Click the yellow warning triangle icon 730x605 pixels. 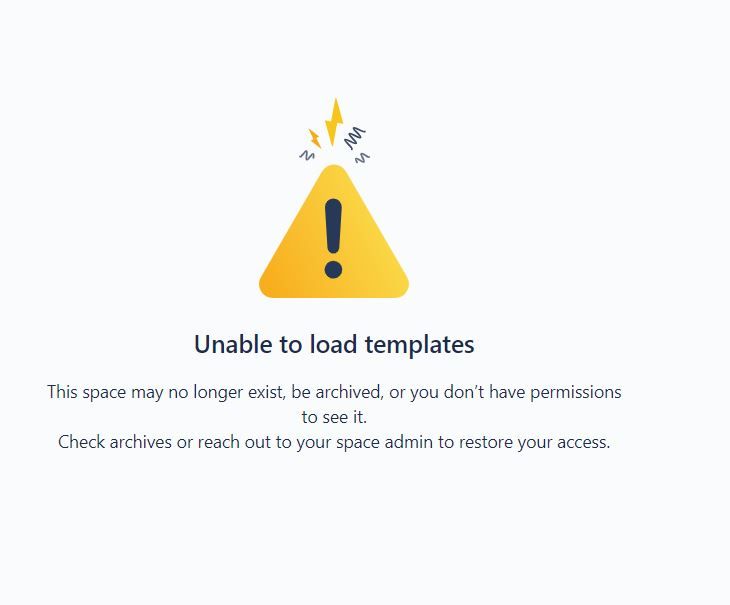pyautogui.click(x=334, y=231)
